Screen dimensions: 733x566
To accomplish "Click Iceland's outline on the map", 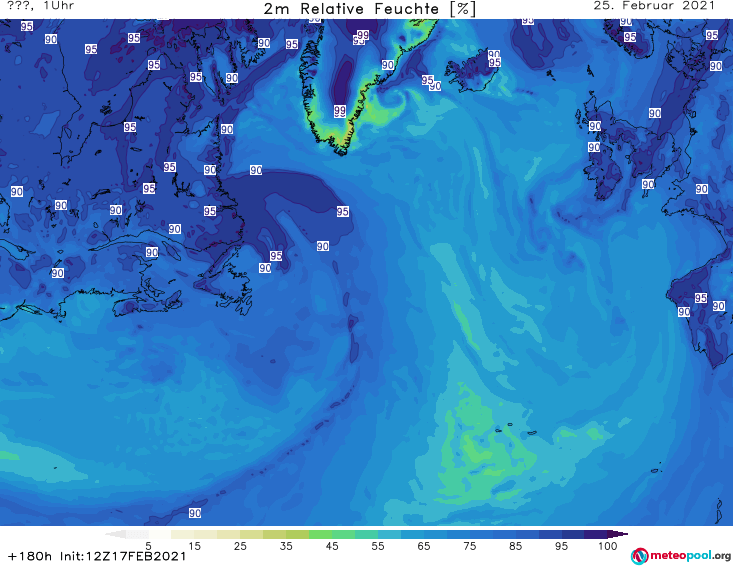I will 472,72.
